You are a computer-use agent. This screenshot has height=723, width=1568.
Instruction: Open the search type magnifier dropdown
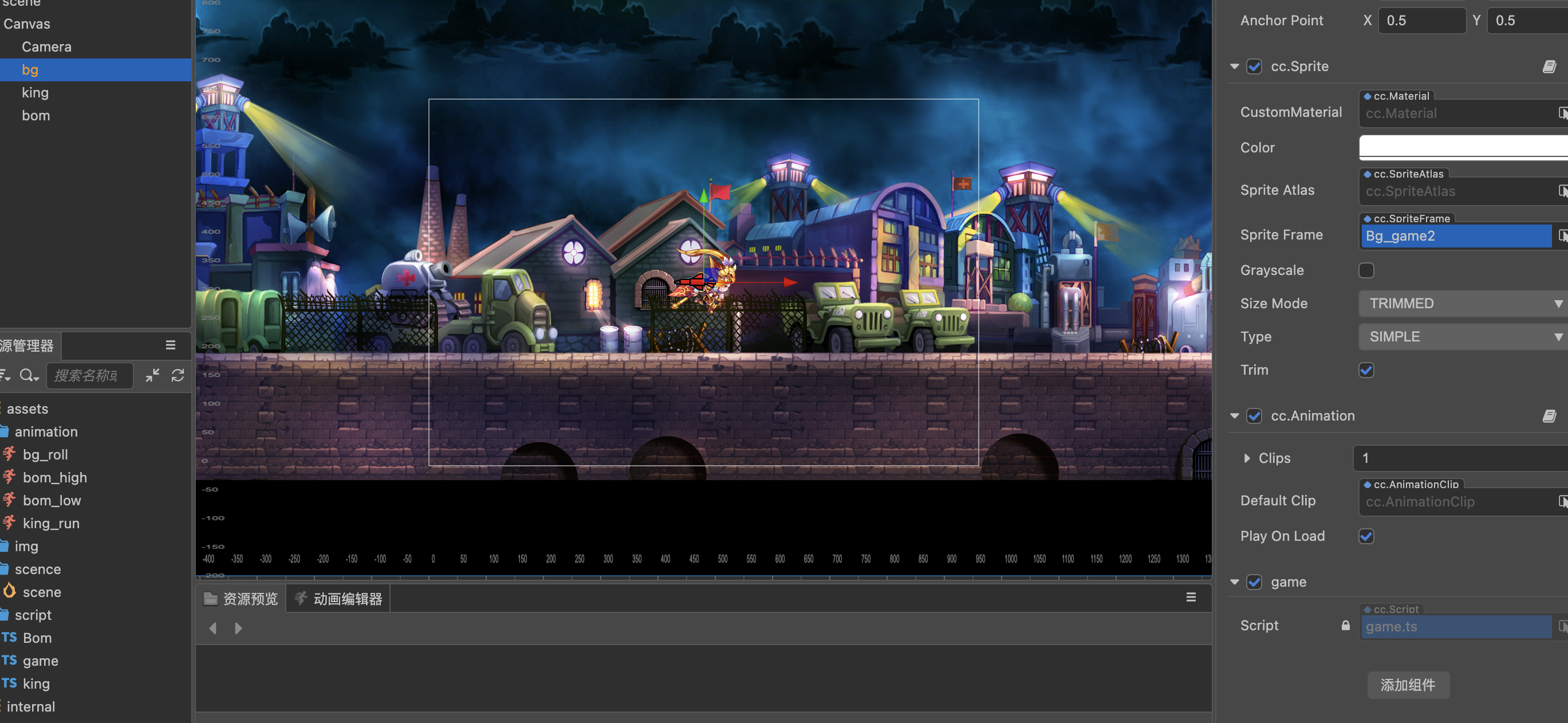pos(28,375)
